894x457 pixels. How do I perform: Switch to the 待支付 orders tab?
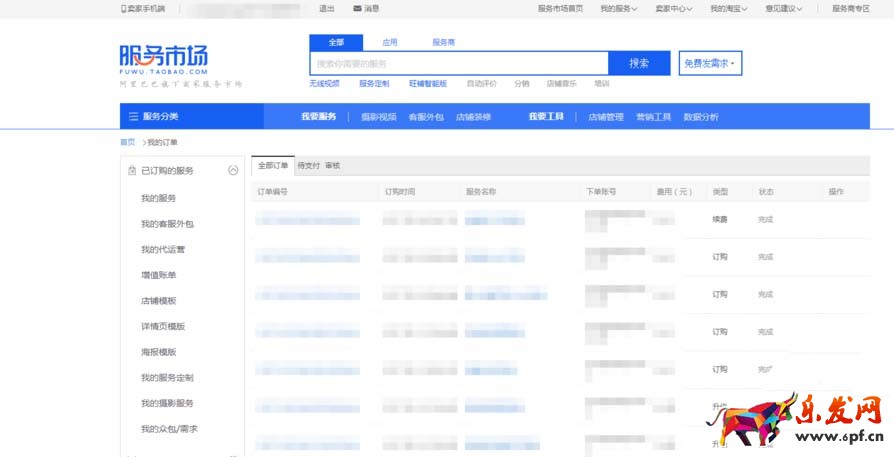click(x=308, y=165)
